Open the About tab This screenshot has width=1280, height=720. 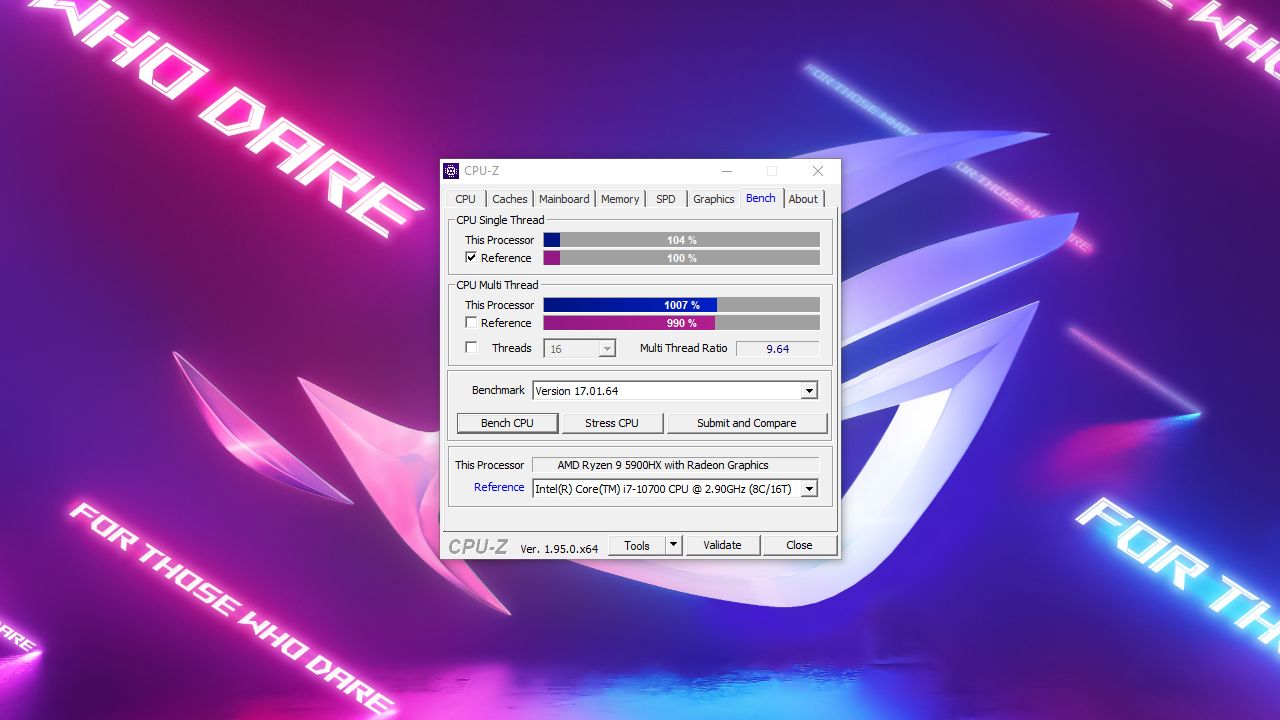pos(803,199)
